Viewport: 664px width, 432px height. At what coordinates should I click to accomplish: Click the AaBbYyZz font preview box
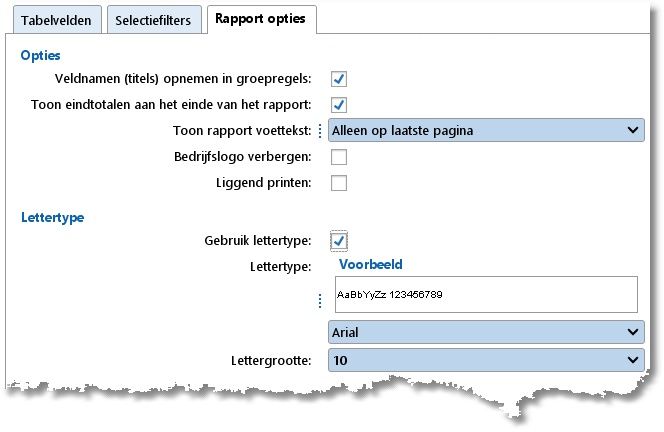(x=483, y=295)
